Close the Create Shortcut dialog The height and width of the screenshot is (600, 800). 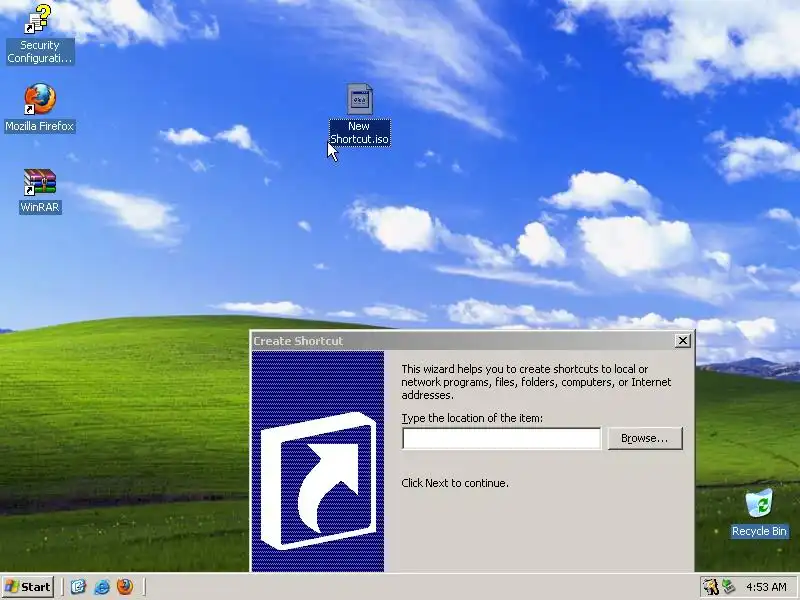683,340
